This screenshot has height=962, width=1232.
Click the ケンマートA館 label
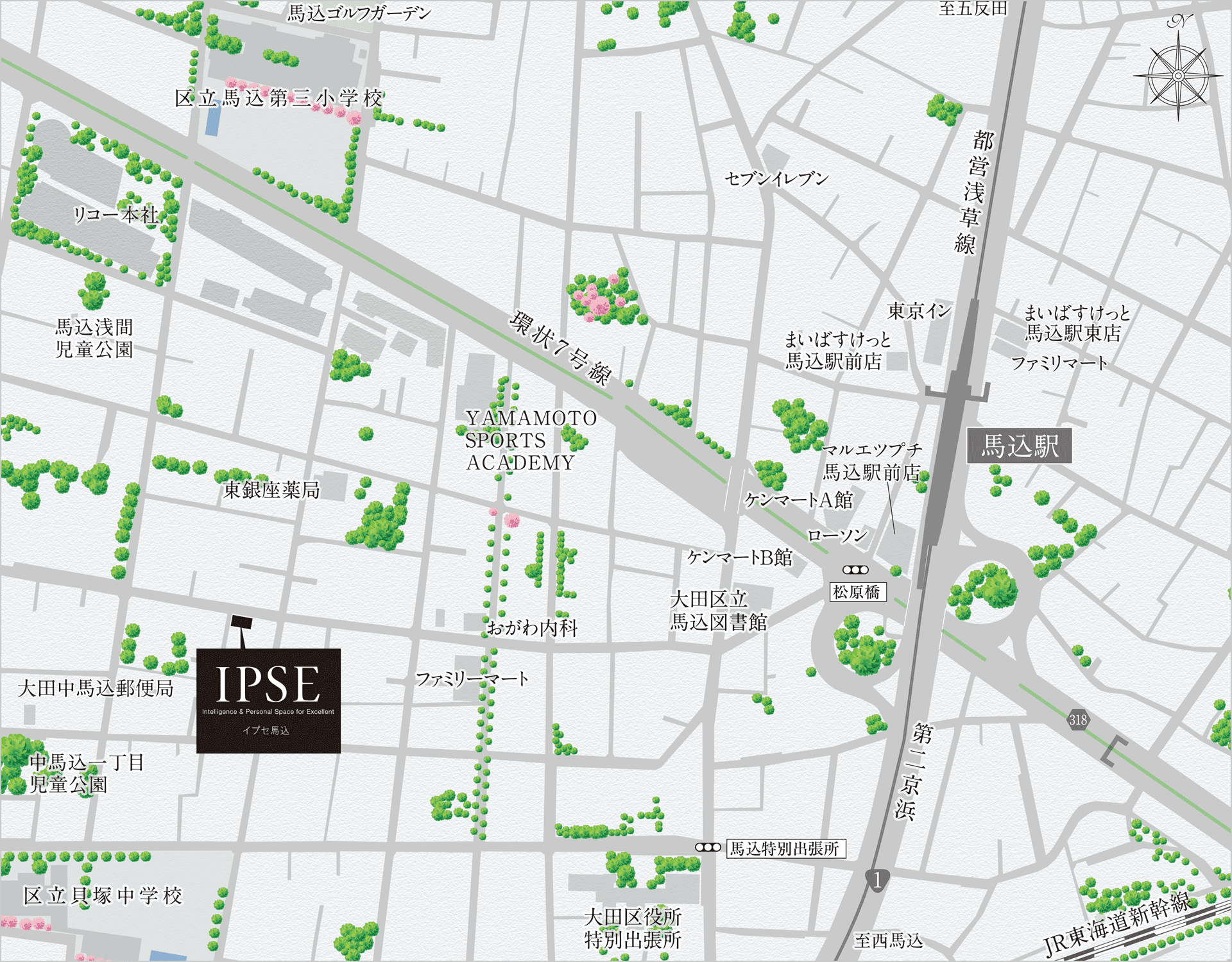(799, 500)
